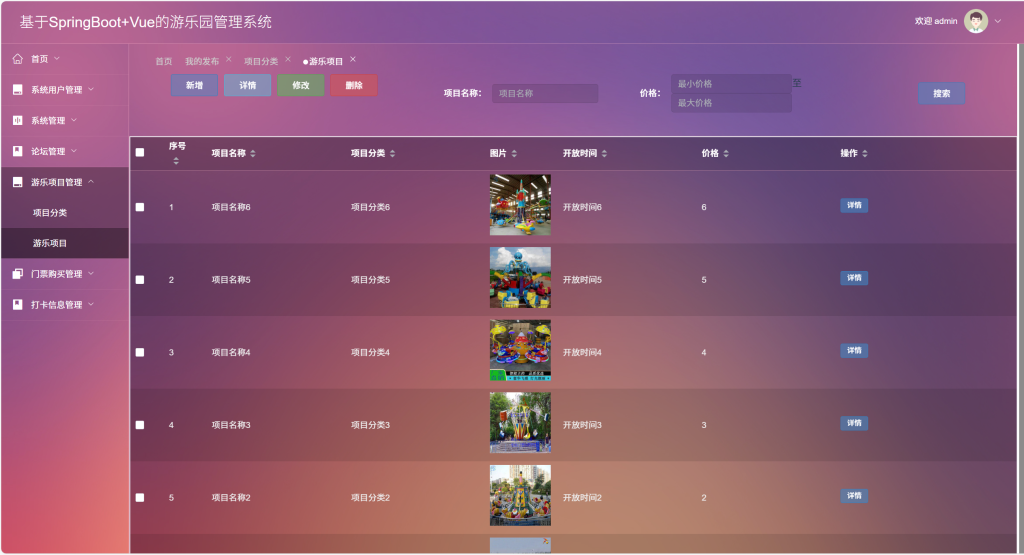Check the row for 项目名称2
Image resolution: width=1024 pixels, height=555 pixels.
(x=140, y=498)
